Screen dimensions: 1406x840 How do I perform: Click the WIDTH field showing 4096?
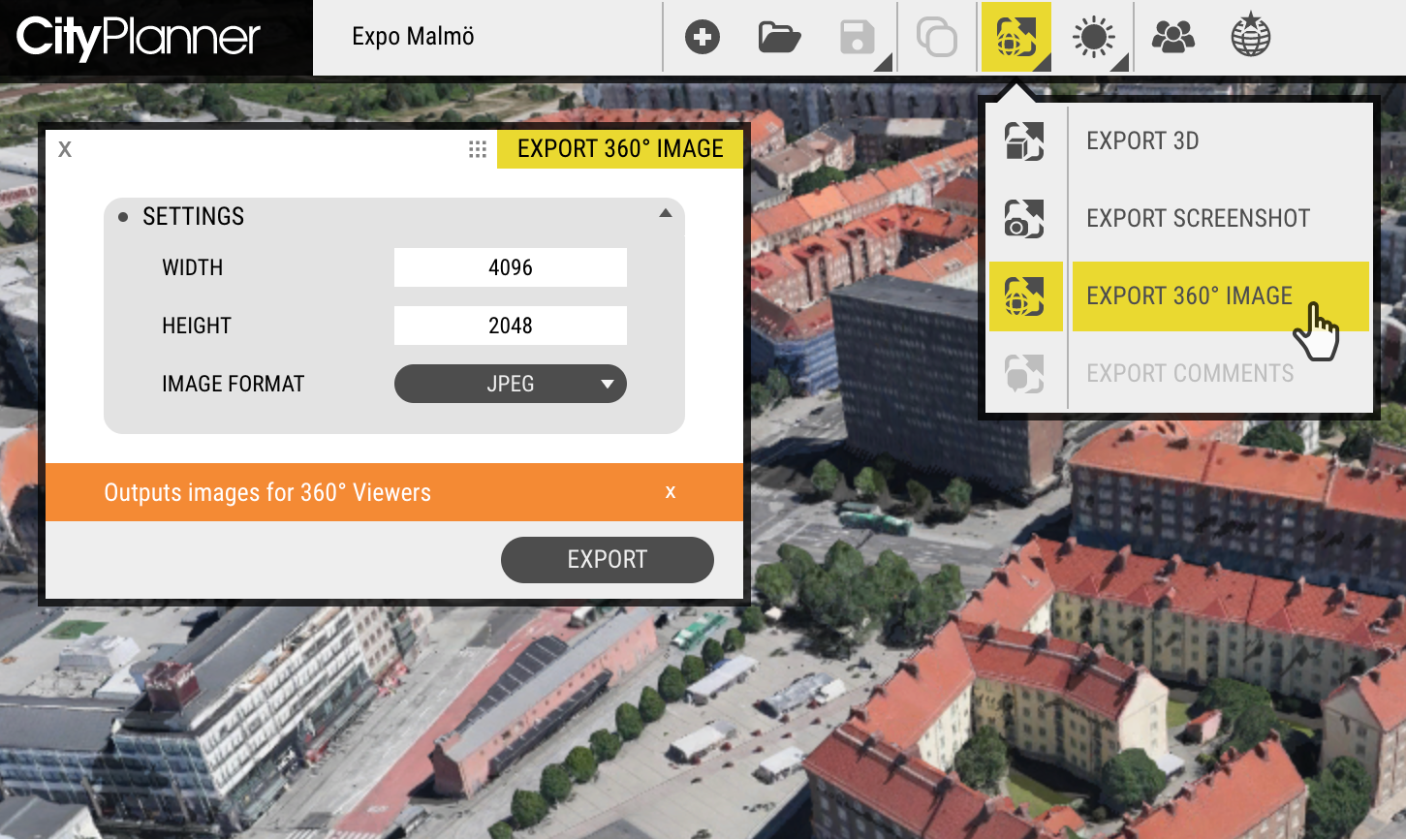pos(511,267)
